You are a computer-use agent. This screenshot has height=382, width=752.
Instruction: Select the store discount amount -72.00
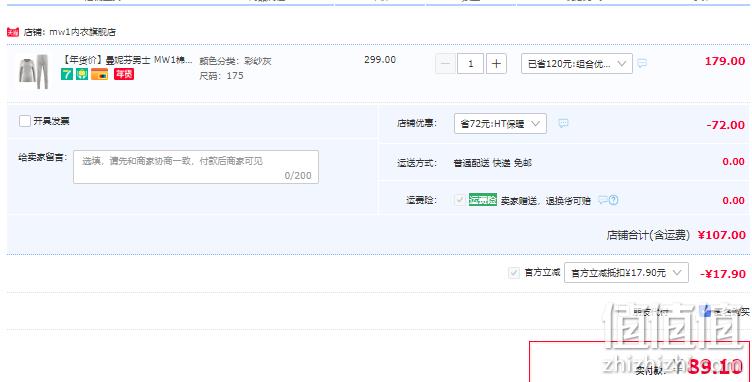[x=726, y=125]
